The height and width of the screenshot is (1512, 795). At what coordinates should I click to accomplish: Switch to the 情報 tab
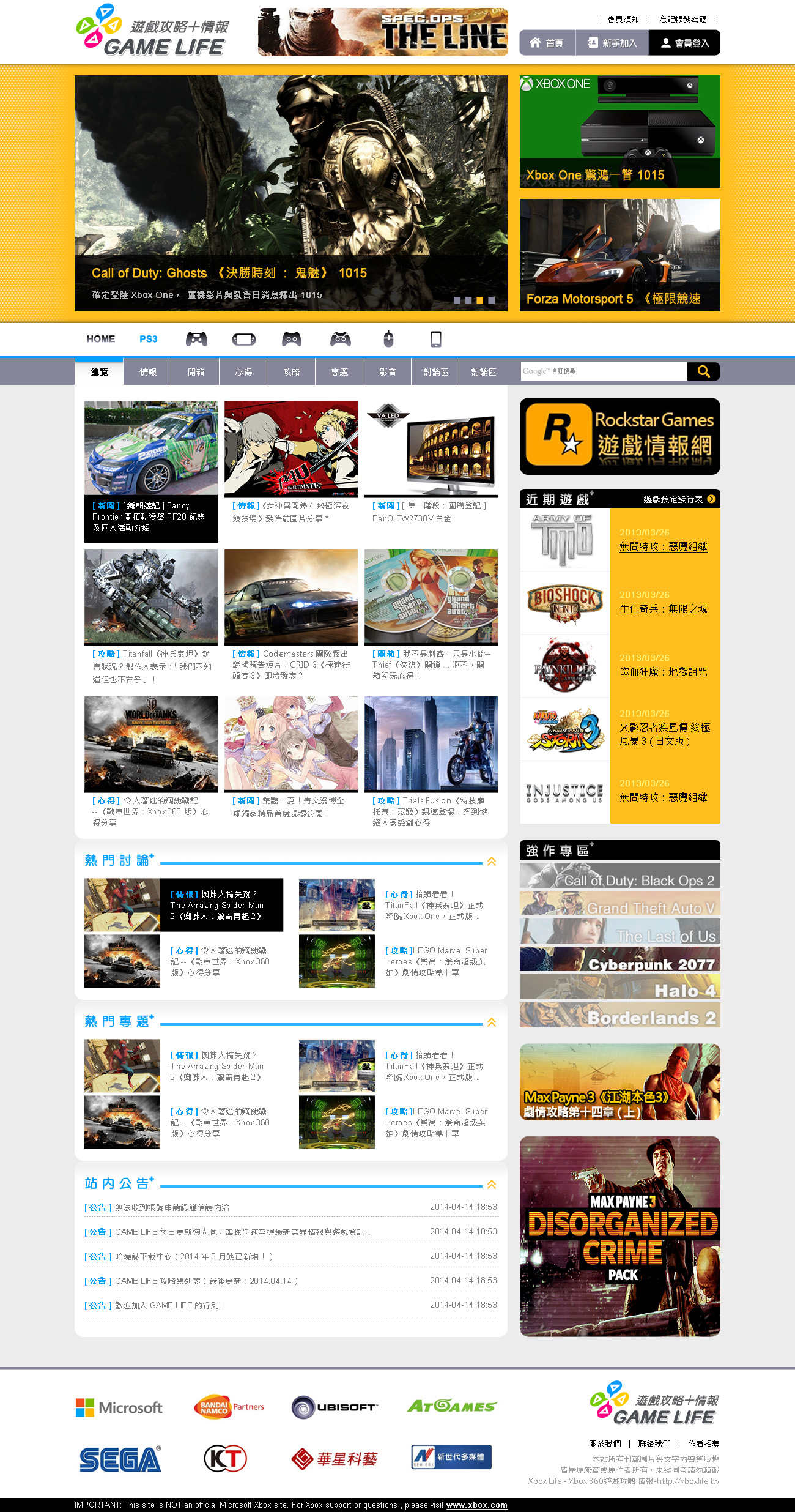[147, 372]
